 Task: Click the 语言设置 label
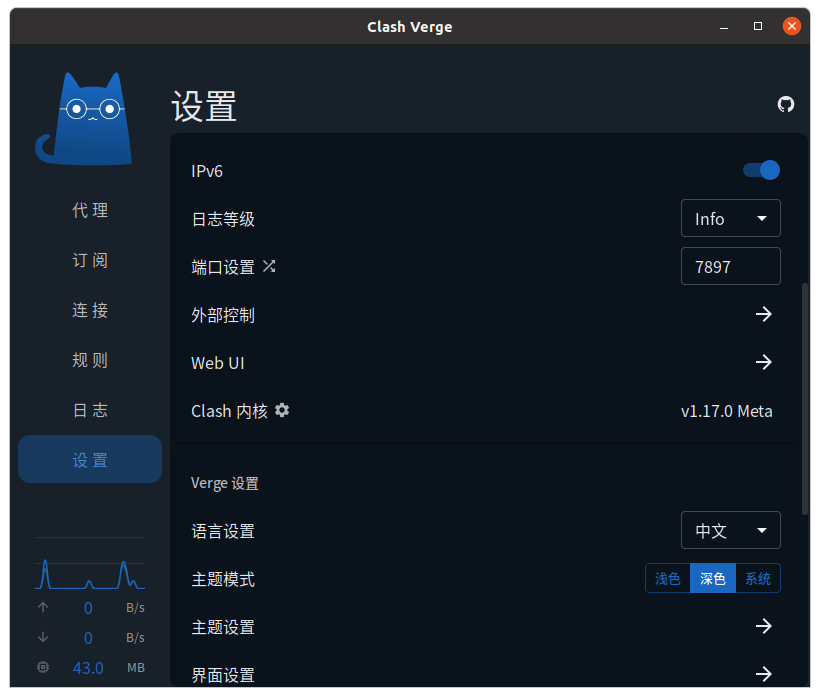(223, 531)
